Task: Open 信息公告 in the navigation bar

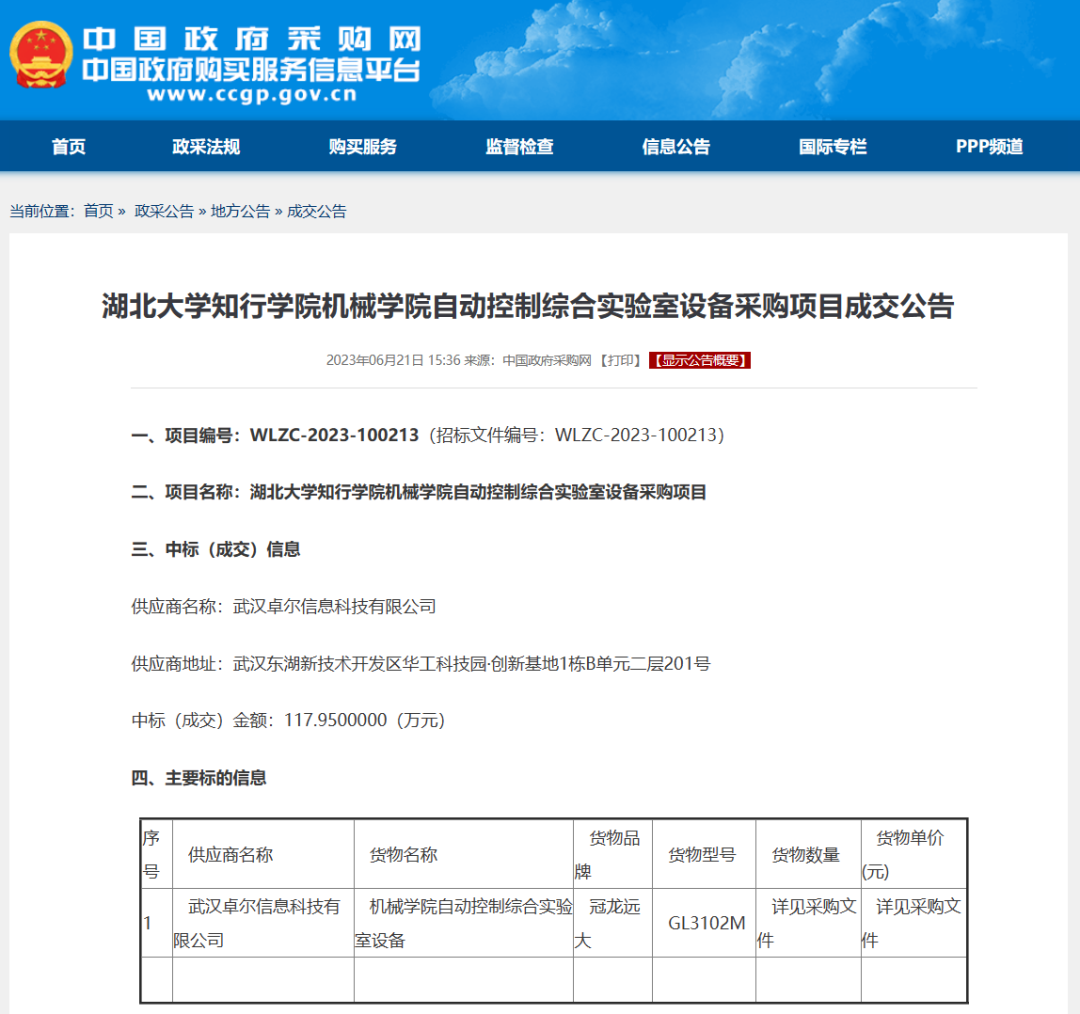Action: pyautogui.click(x=676, y=147)
